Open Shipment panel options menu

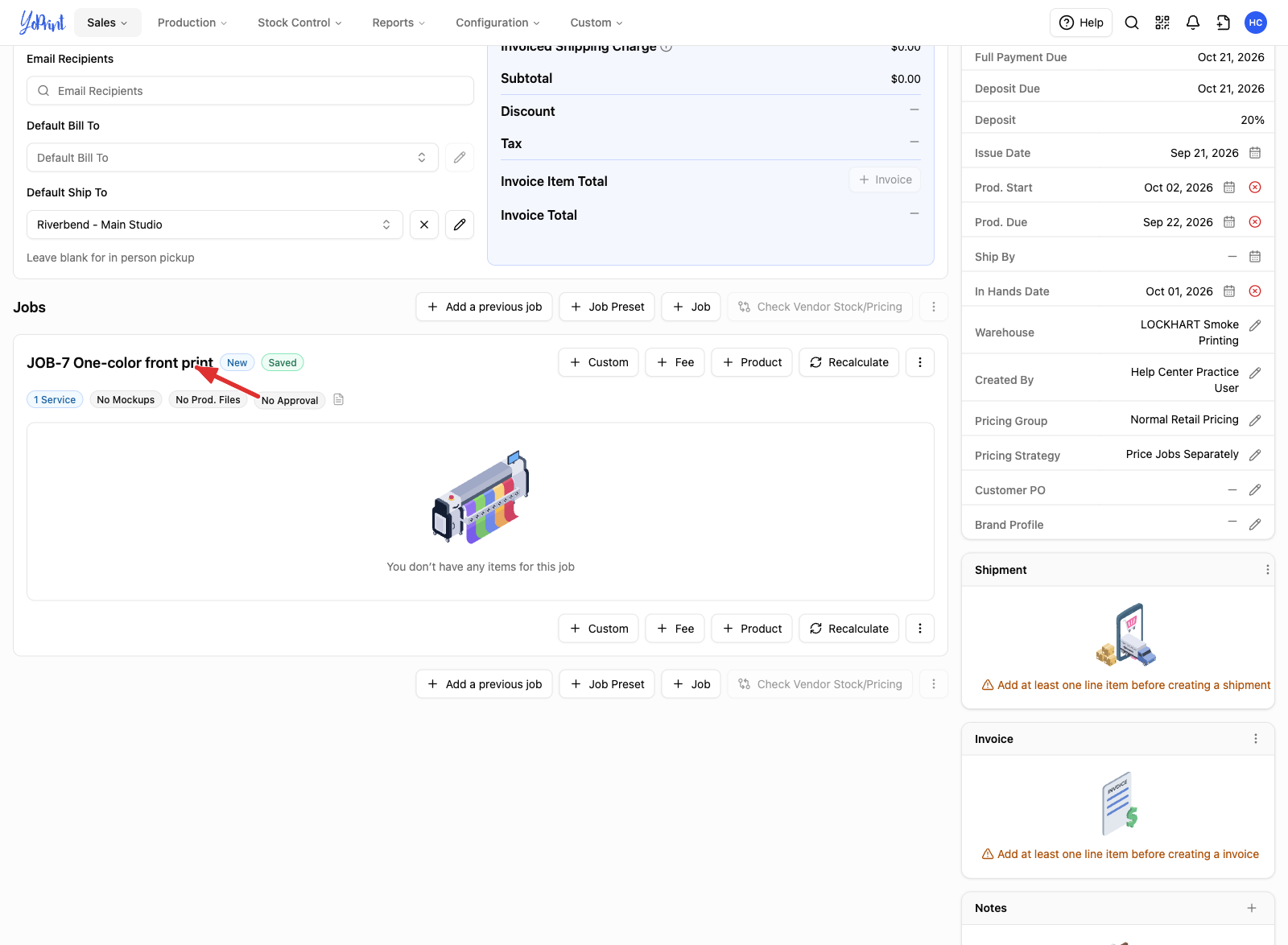(x=1267, y=570)
